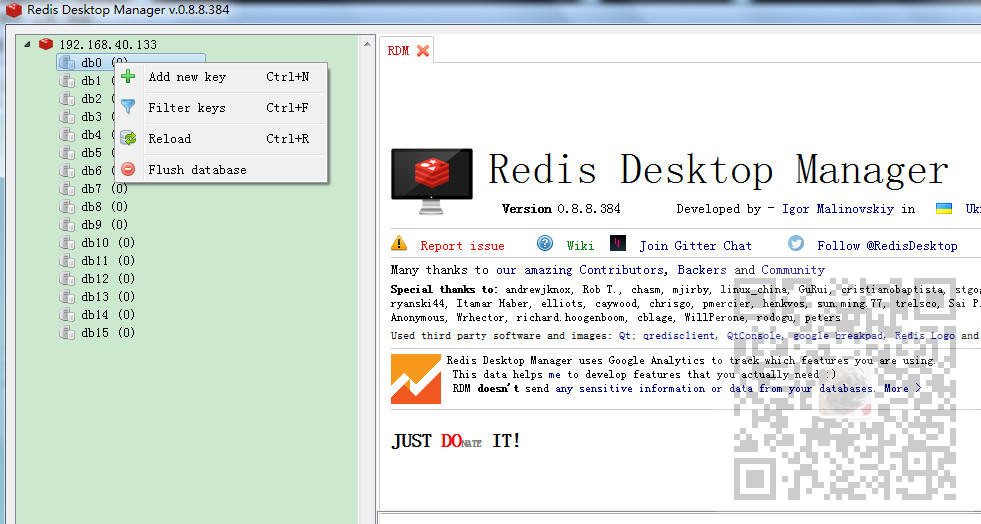The height and width of the screenshot is (524, 981).
Task: Click the database icon next to db12
Action: point(67,278)
